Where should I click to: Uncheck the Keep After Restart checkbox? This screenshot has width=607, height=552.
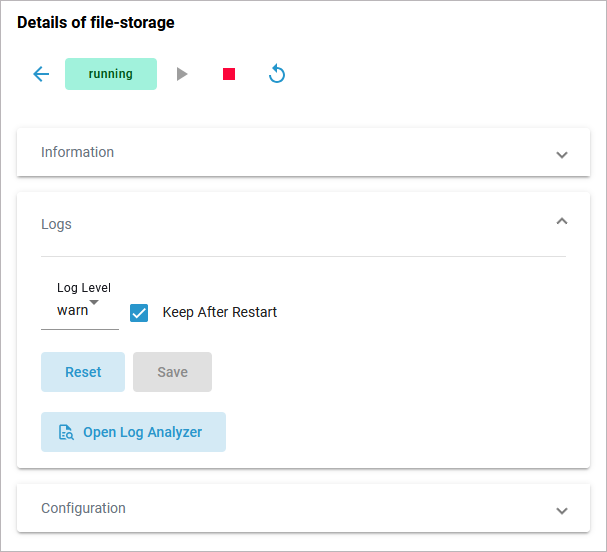tap(139, 312)
